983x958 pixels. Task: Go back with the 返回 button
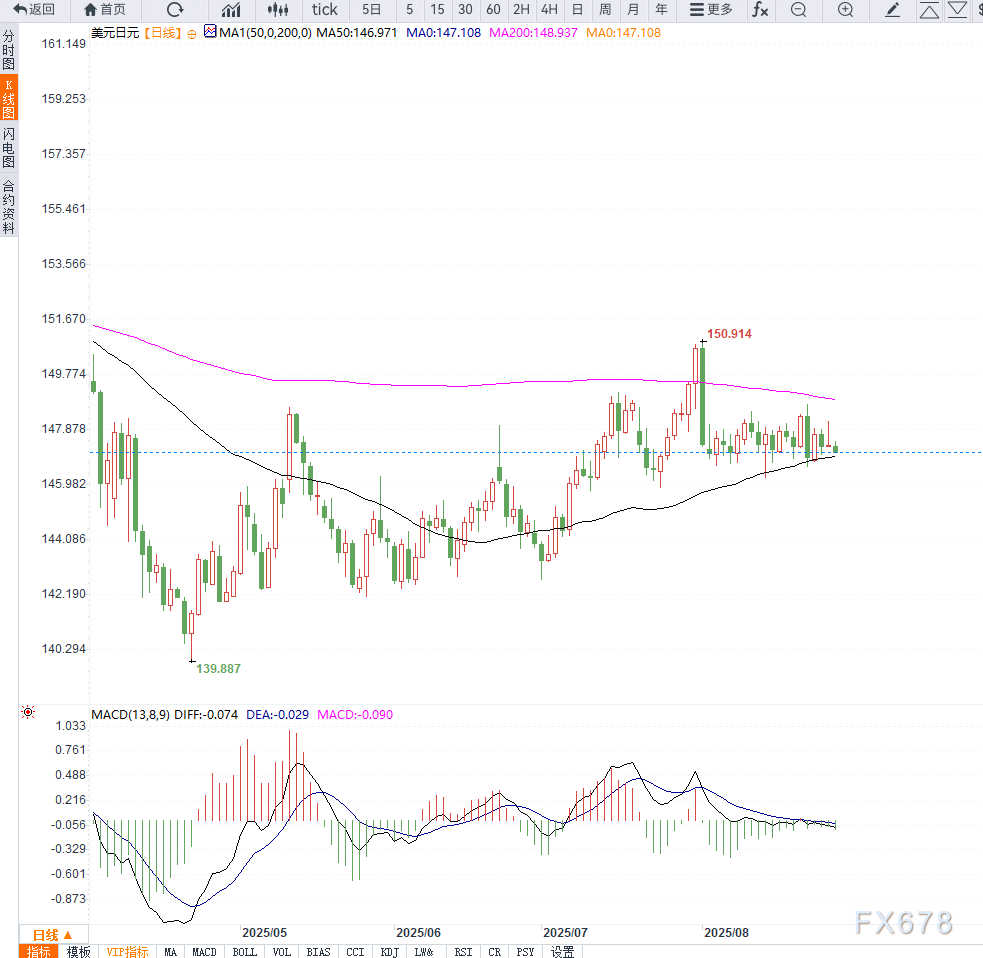34,10
